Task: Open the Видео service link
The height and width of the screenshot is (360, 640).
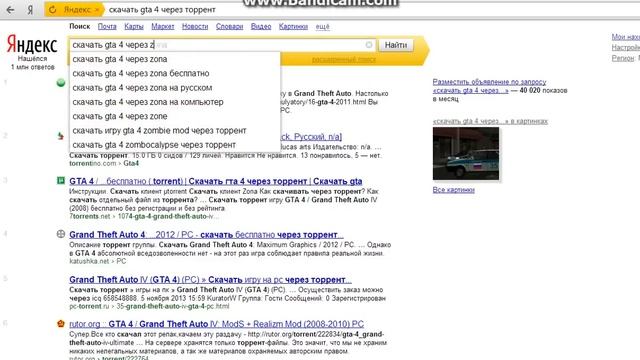Action: [261, 27]
